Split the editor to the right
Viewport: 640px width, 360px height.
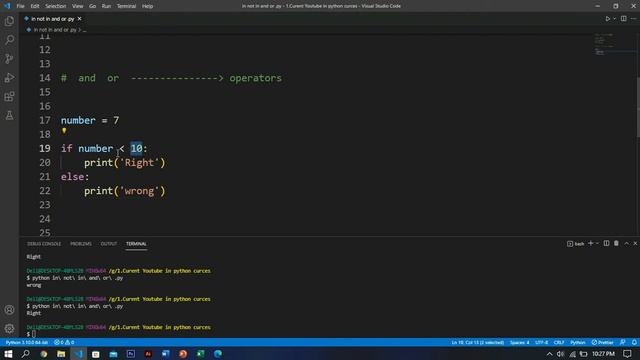(624, 19)
